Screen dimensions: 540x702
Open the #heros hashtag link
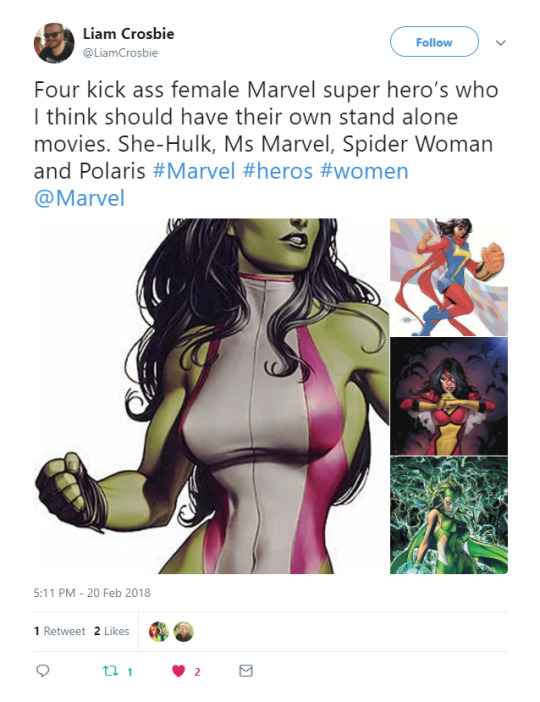pyautogui.click(x=278, y=171)
